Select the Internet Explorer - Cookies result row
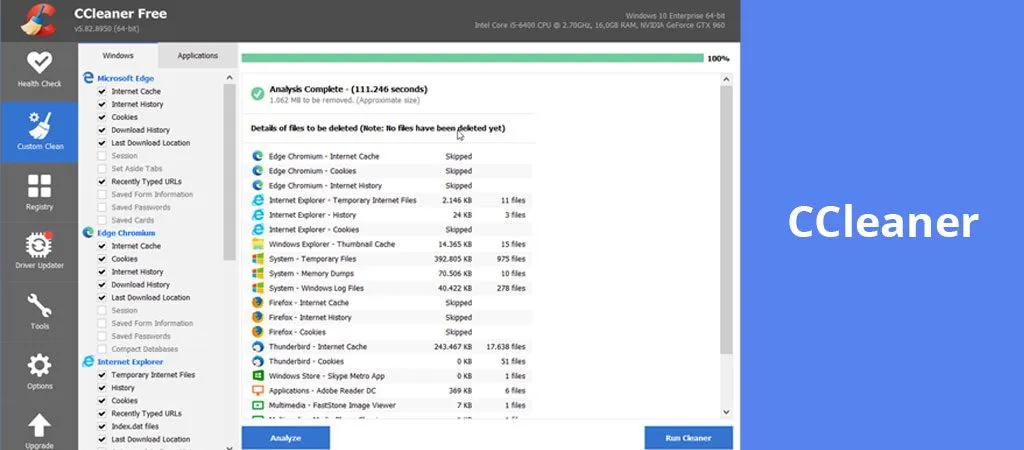Viewport: 1024px width, 450px height. [390, 229]
